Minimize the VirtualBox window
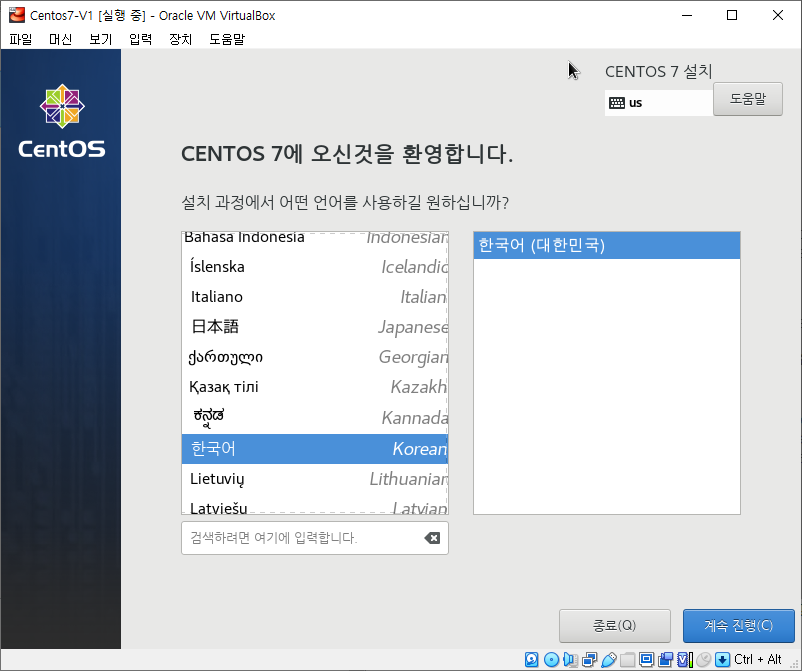 [x=687, y=15]
